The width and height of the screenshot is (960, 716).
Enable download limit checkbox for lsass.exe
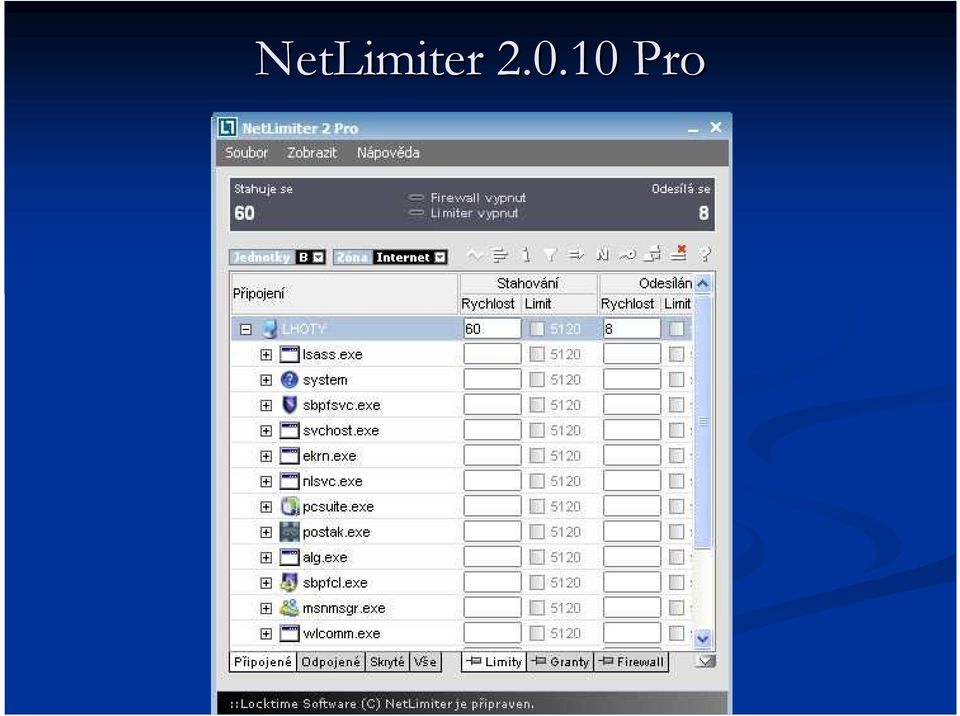[537, 354]
